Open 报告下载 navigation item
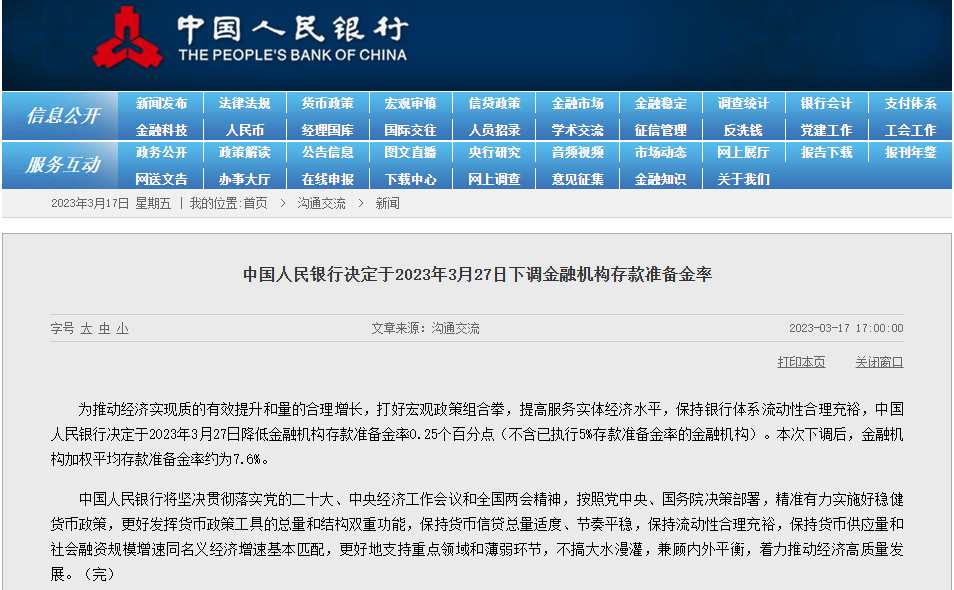 coord(826,152)
